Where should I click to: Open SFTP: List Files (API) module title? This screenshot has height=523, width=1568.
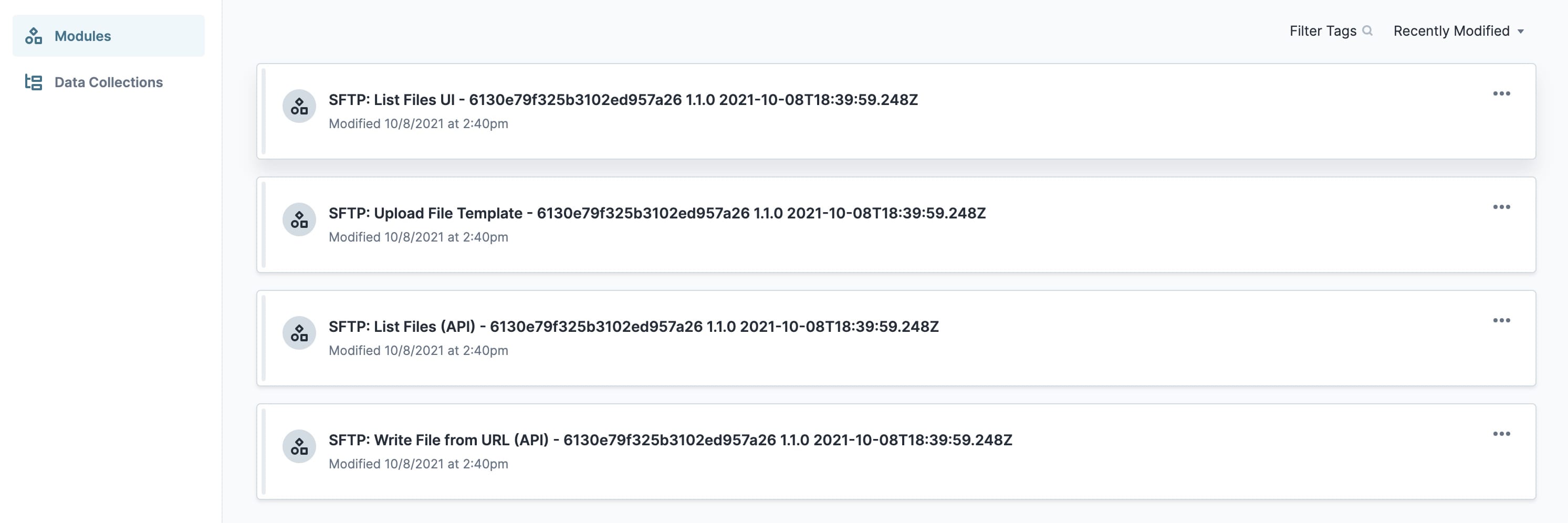coord(634,326)
